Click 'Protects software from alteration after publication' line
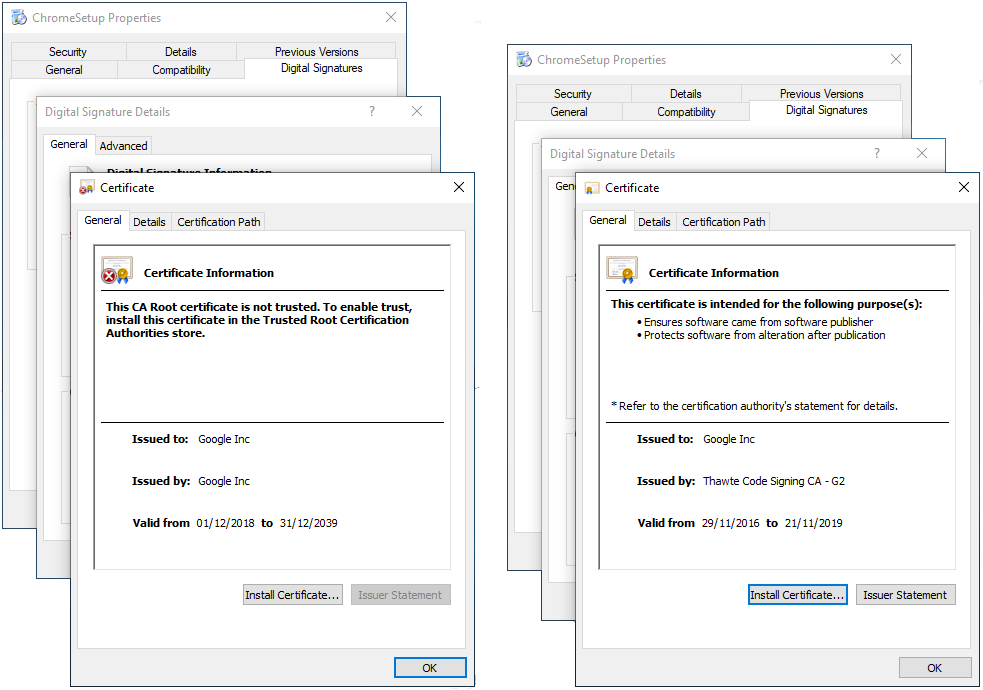The image size is (983, 690). click(x=764, y=335)
